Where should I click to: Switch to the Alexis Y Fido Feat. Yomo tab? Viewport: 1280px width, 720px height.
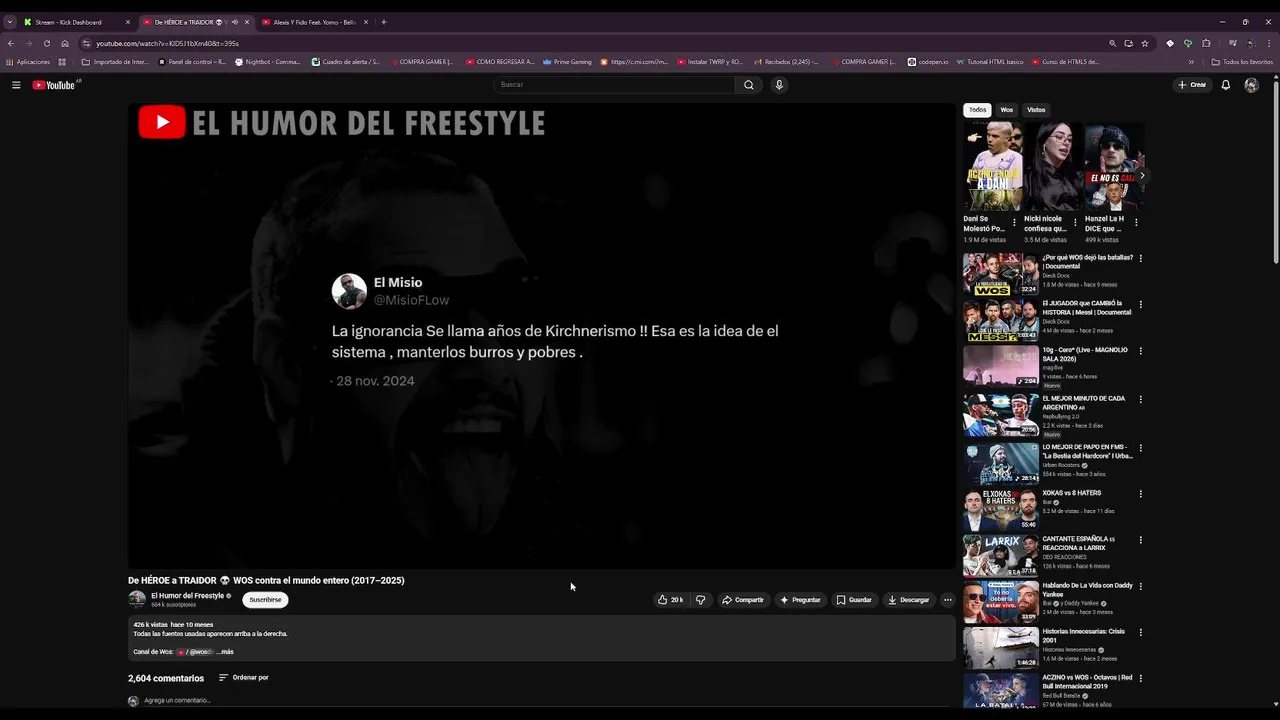pos(315,22)
